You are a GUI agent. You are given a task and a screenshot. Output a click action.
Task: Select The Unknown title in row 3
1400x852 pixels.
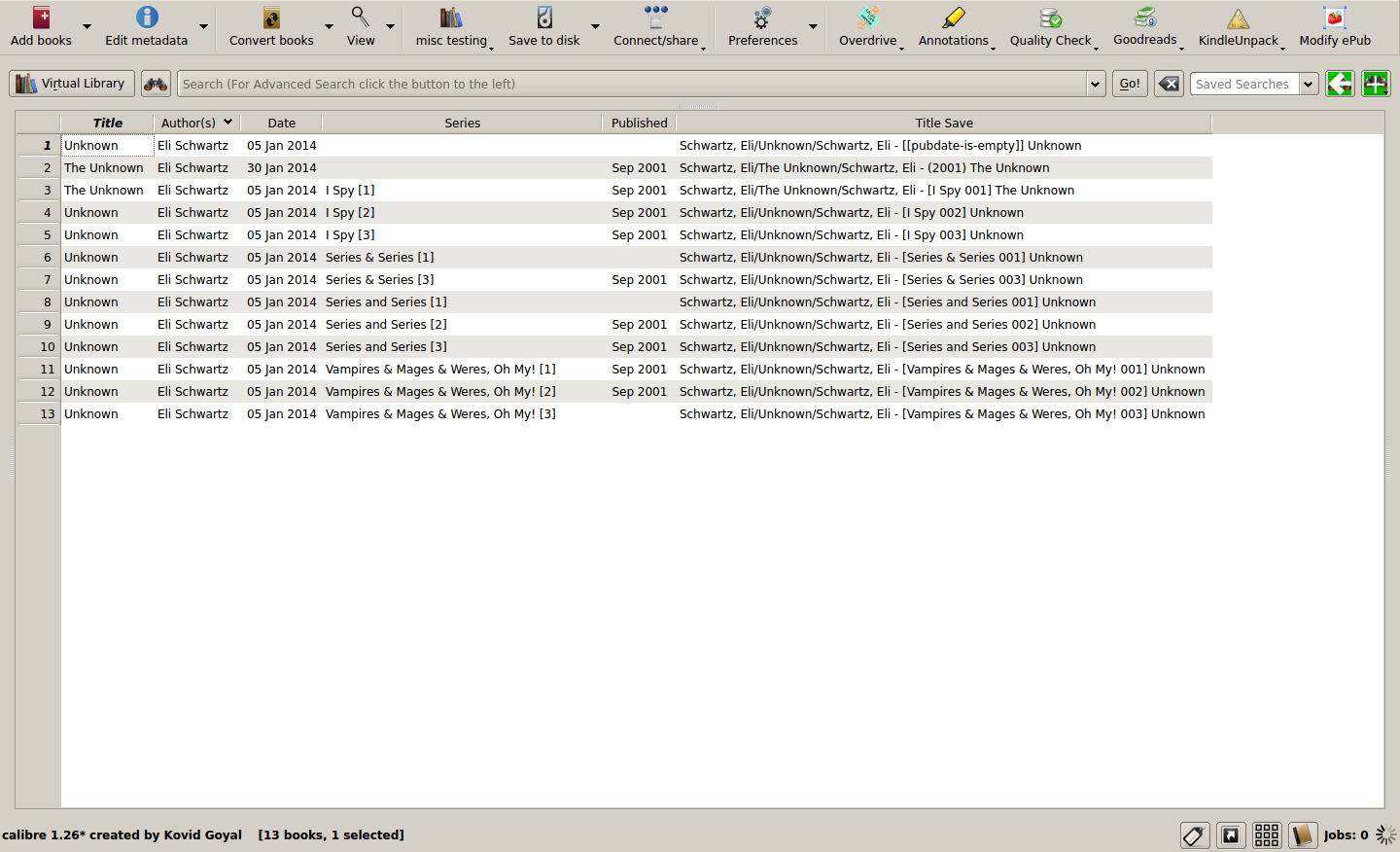click(x=108, y=191)
